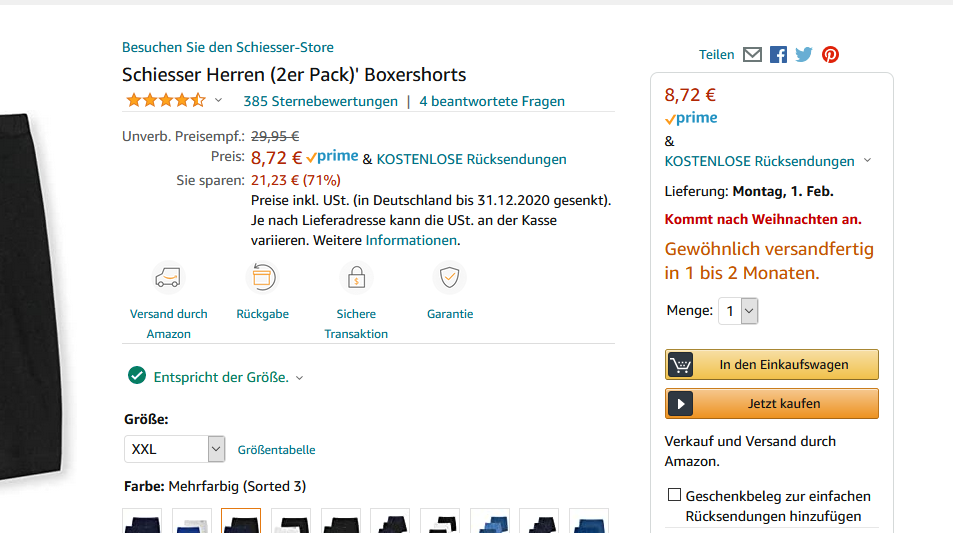Screen dimensions: 953x533
Task: Expand the 'Entspricht der Größe' fit details
Action: 299,378
